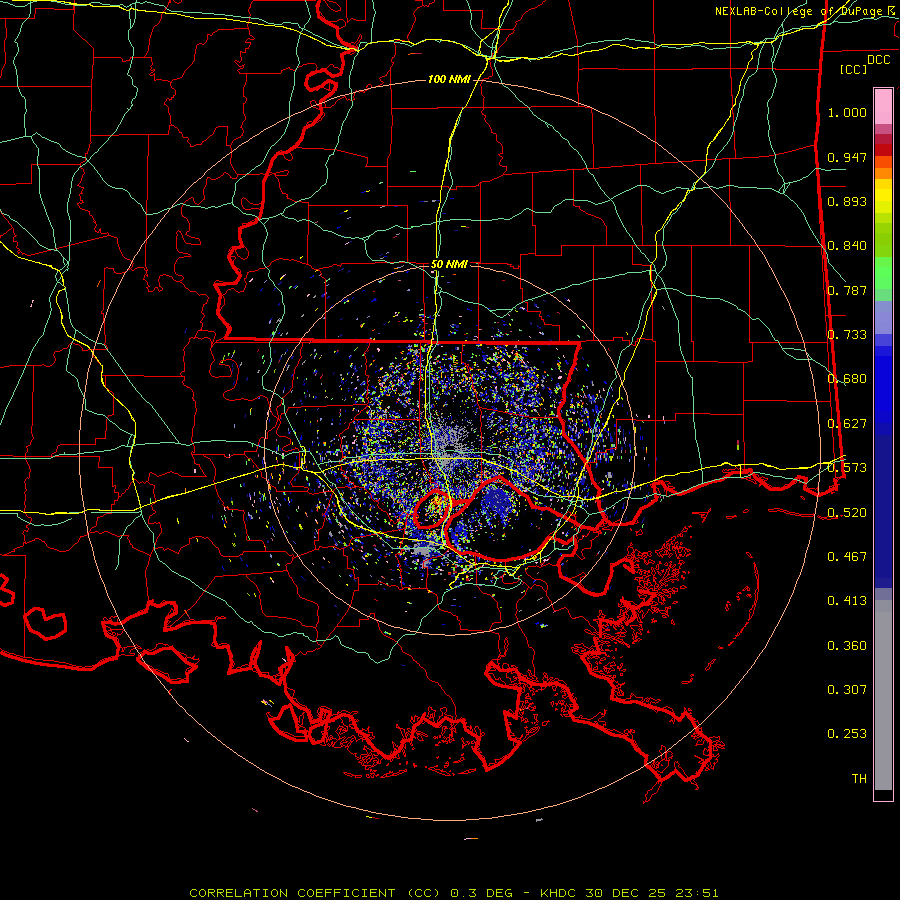Click the TH threshold label on the legend
This screenshot has height=900, width=900.
[x=859, y=779]
